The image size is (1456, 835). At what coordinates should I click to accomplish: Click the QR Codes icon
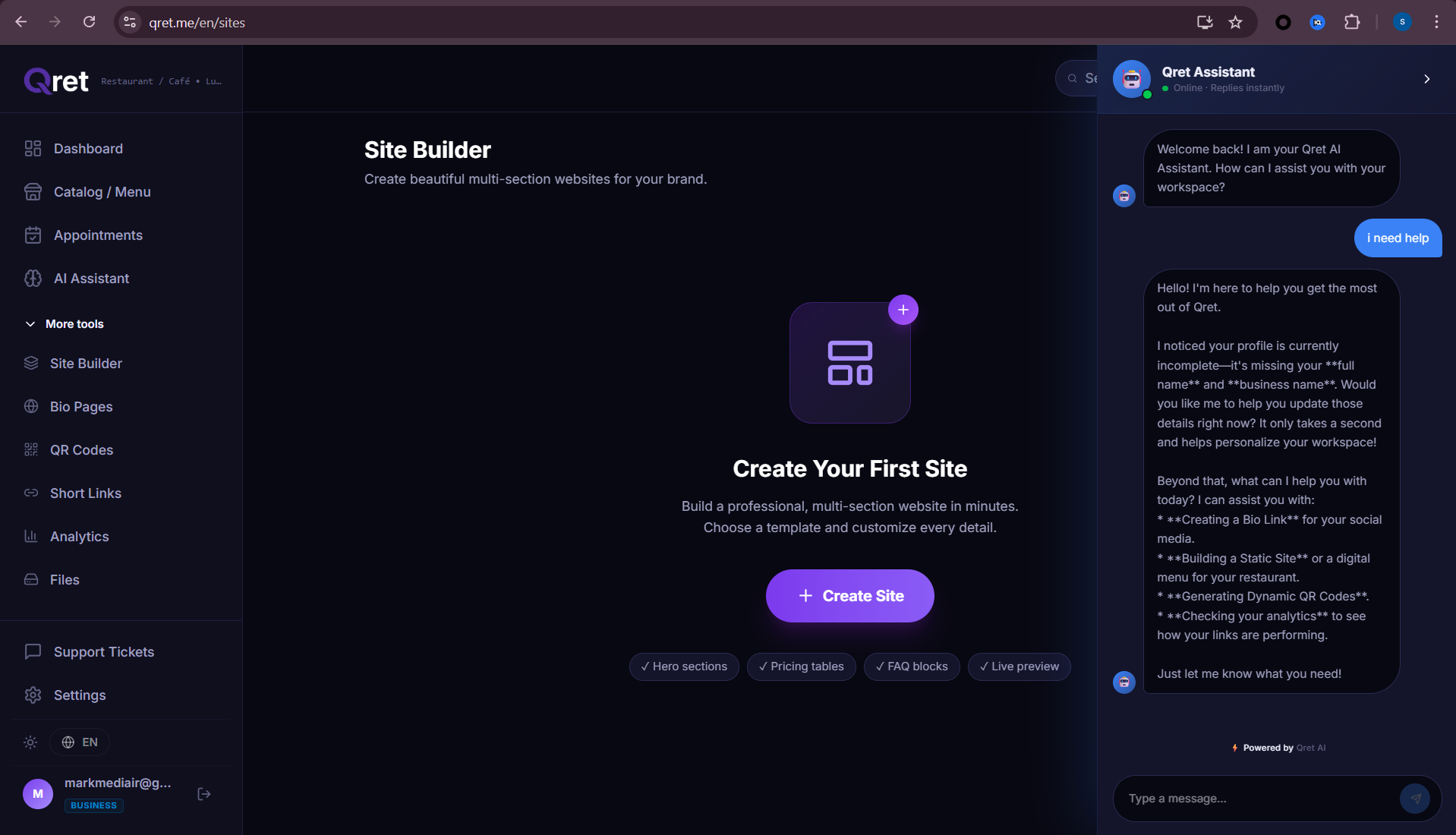point(31,450)
